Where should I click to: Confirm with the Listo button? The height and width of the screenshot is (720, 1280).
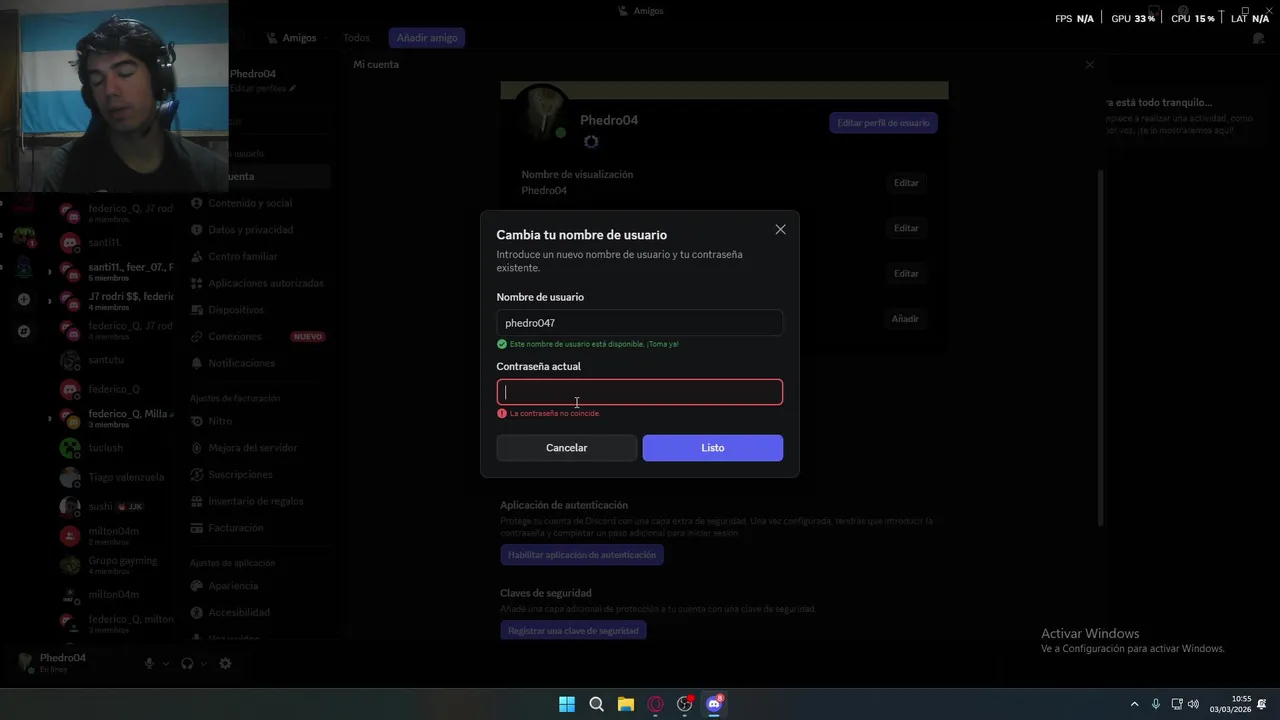[712, 448]
